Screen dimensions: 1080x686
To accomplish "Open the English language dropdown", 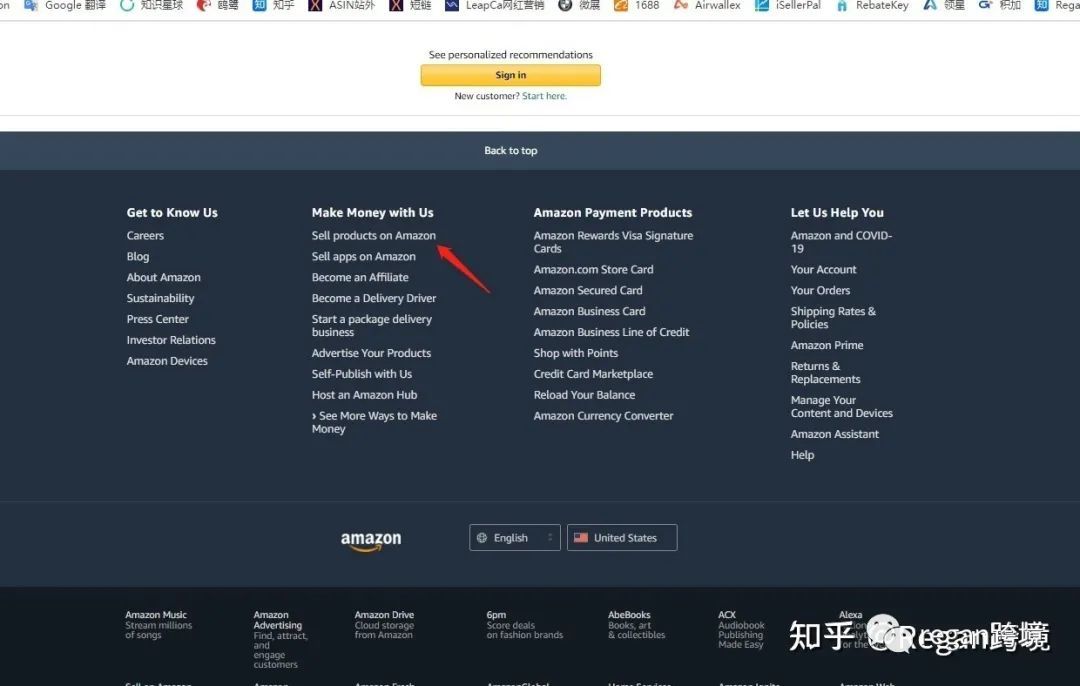I will pyautogui.click(x=515, y=538).
